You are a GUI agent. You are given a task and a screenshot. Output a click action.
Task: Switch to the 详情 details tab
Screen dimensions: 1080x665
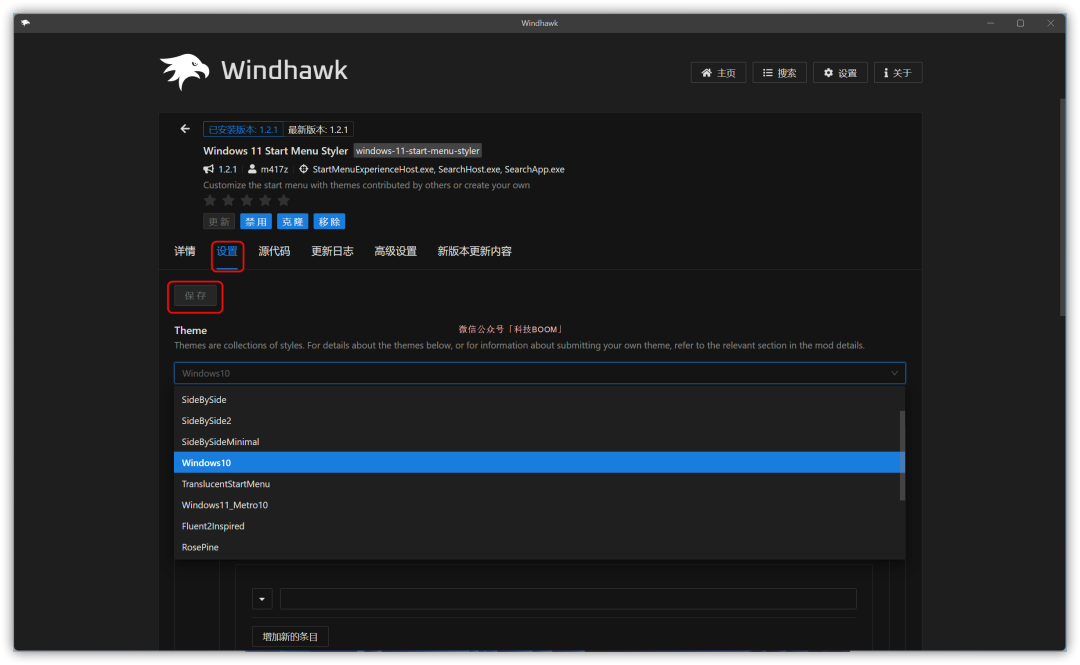pyautogui.click(x=185, y=252)
